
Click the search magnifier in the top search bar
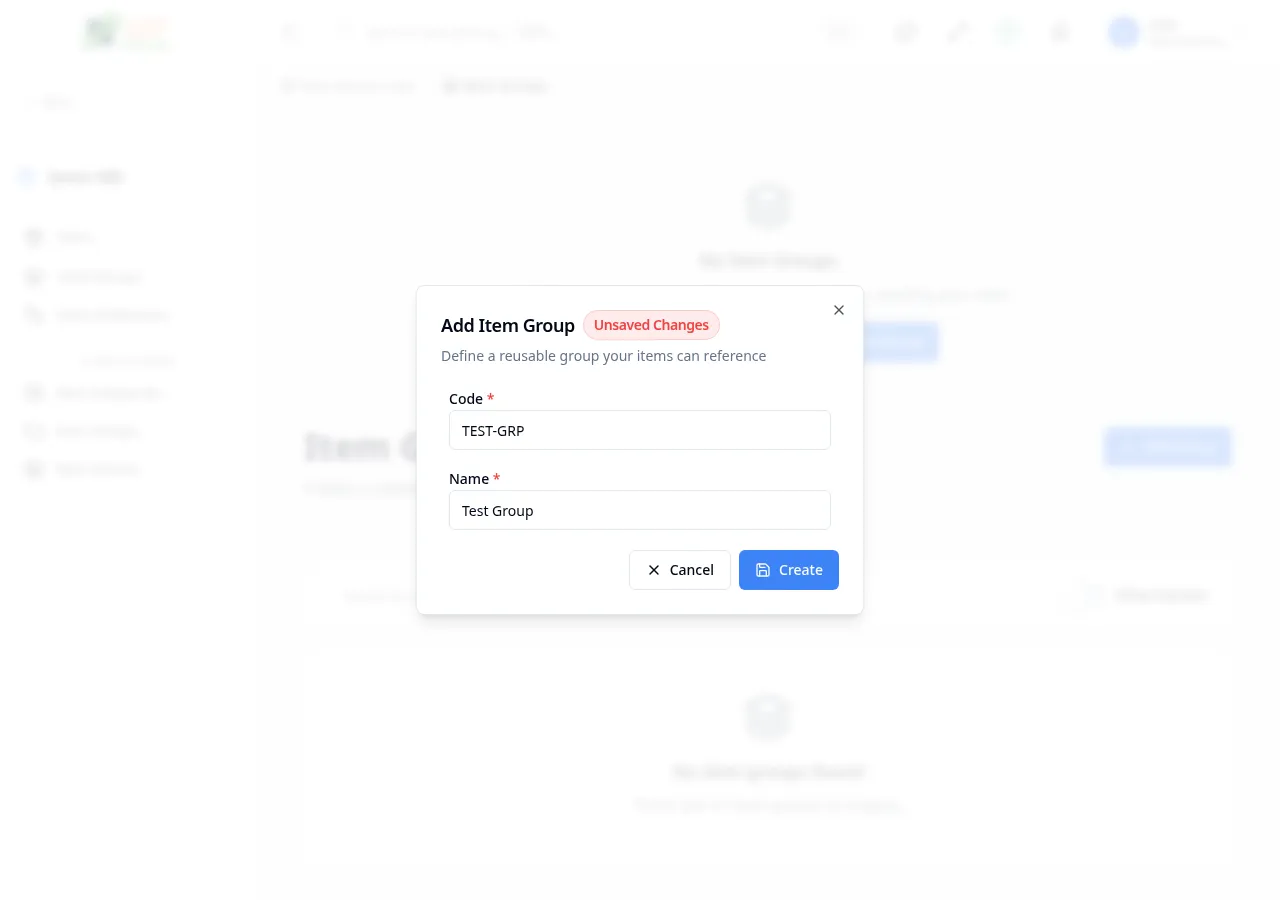[344, 32]
